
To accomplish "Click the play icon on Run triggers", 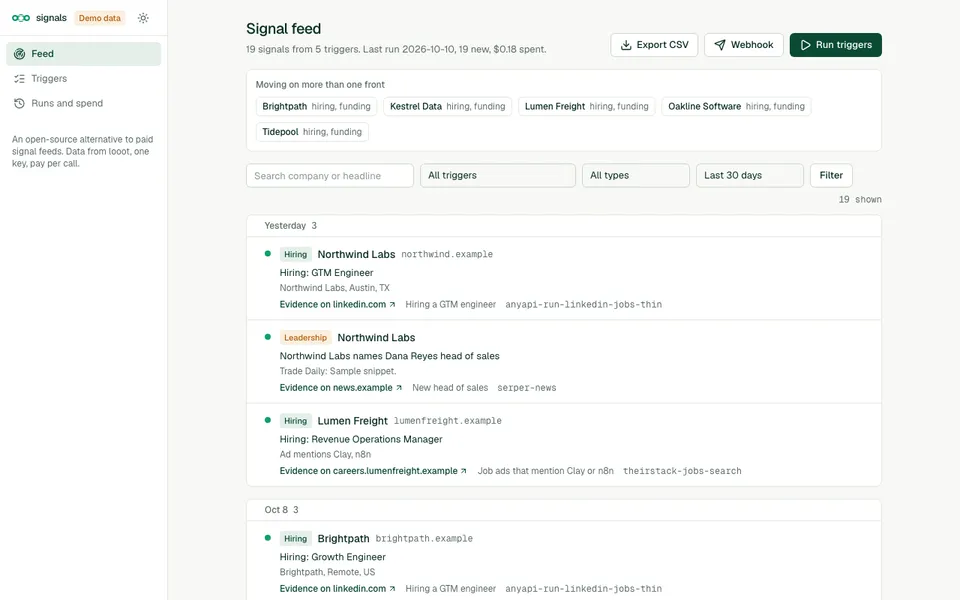I will tap(805, 45).
